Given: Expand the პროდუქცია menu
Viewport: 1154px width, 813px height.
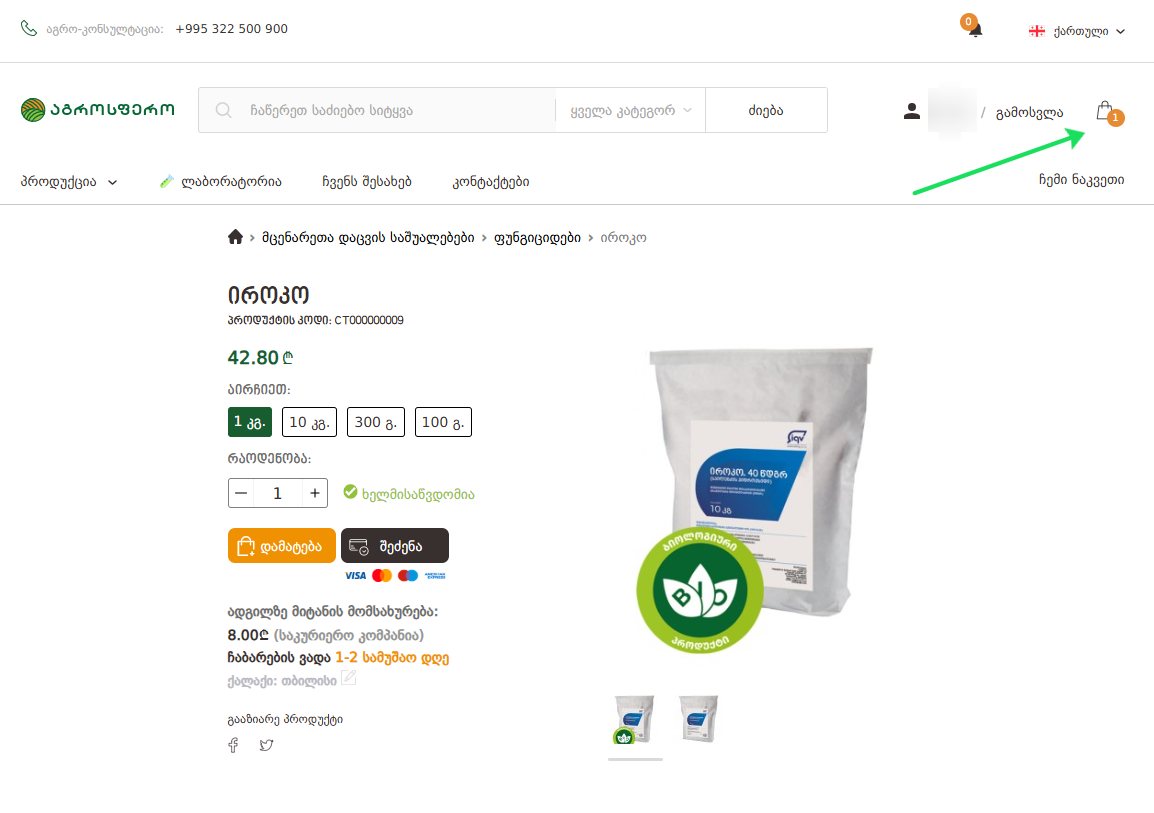Looking at the screenshot, I should pos(69,182).
